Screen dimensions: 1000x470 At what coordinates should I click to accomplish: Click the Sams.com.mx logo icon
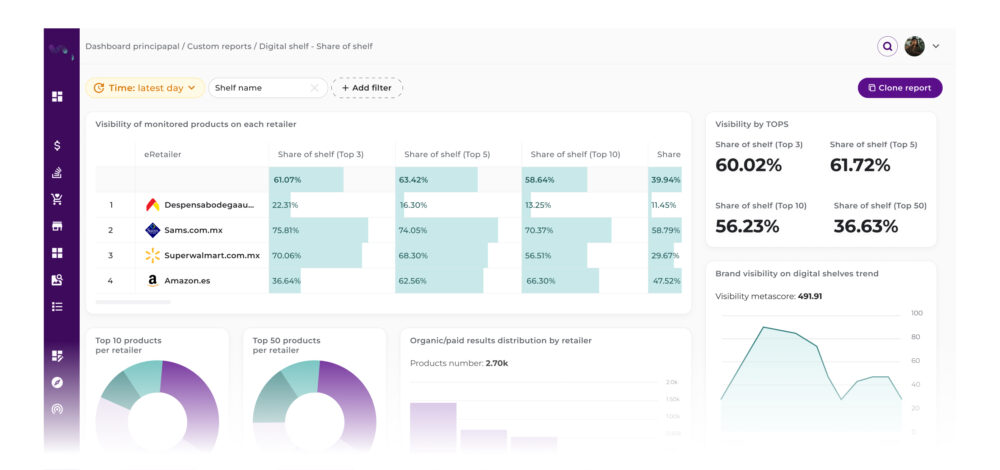pos(152,230)
